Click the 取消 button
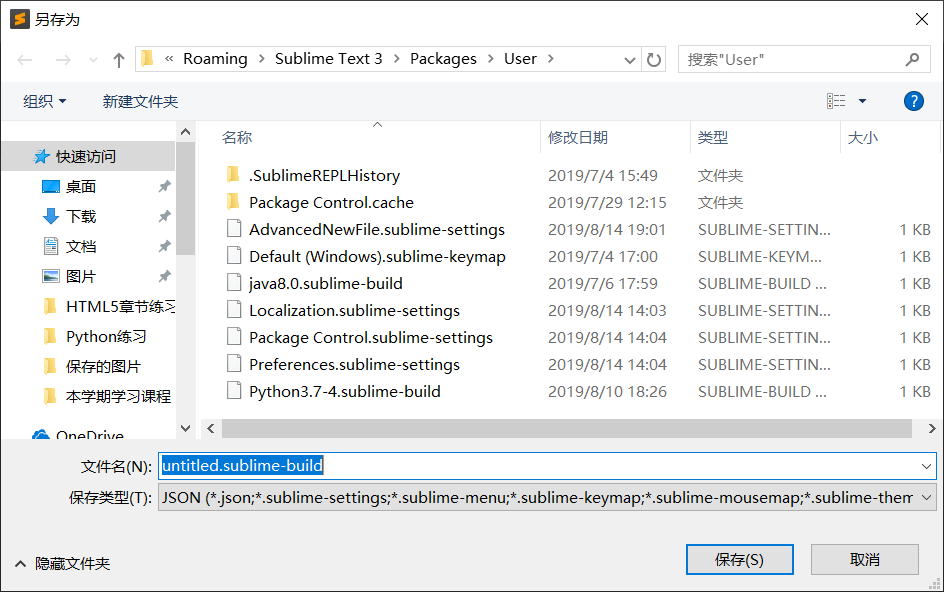 864,560
